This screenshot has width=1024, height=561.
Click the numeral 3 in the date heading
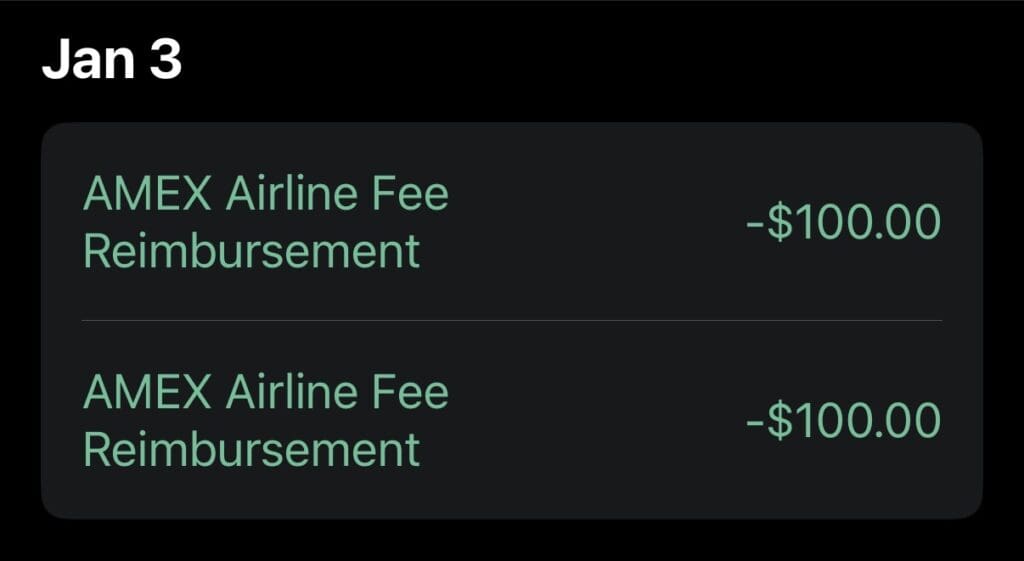(165, 62)
